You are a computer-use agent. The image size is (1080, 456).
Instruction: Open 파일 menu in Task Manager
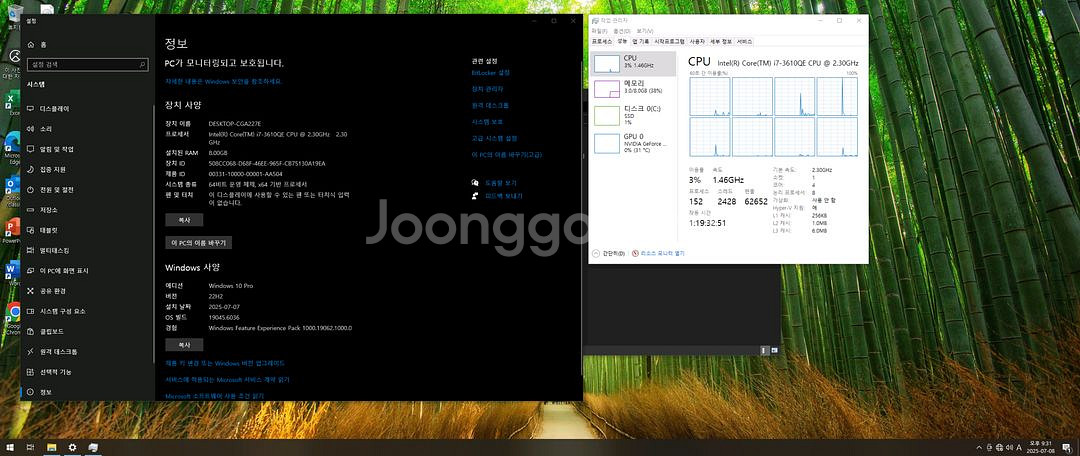click(x=599, y=31)
